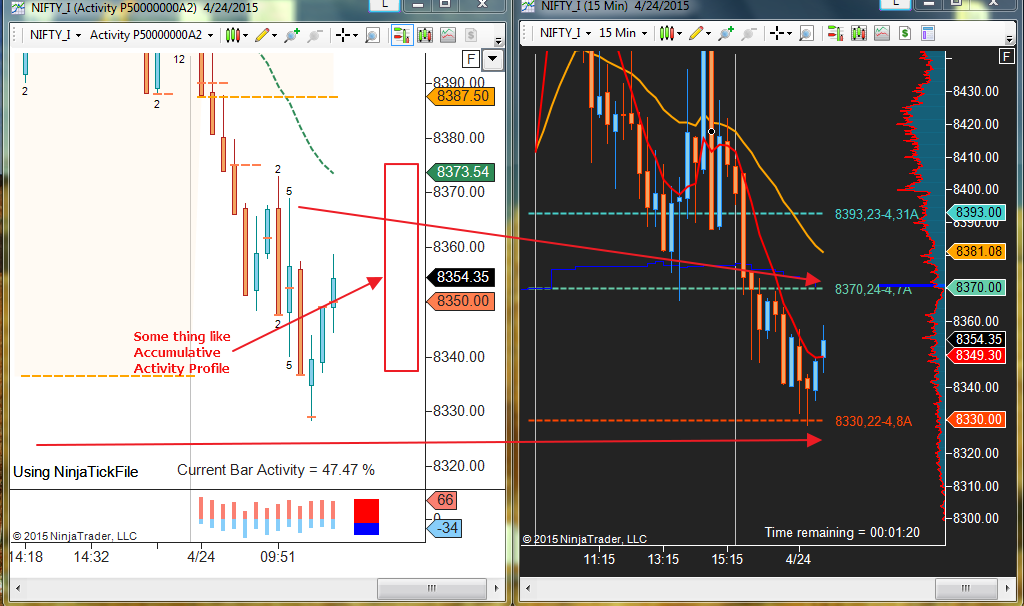Click Zoom In magnifier in Activity chart
1024x606 pixels.
click(x=292, y=35)
